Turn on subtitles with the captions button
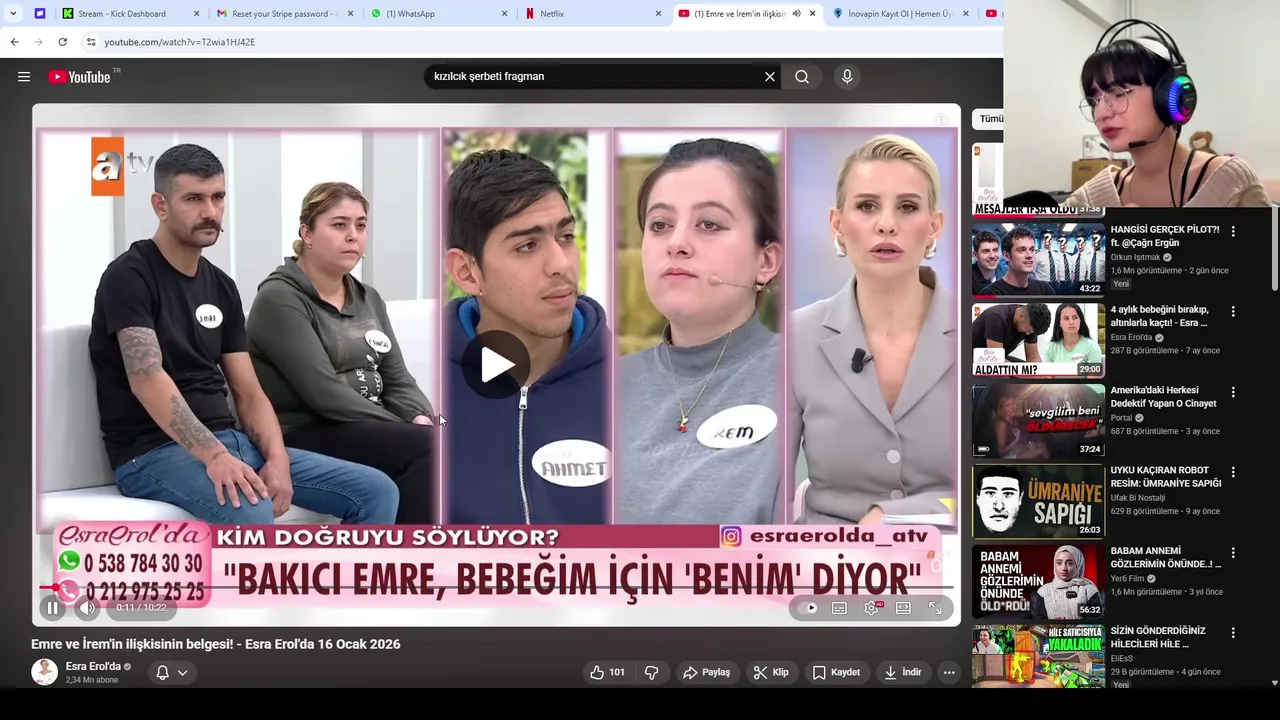The image size is (1280, 720). pyautogui.click(x=840, y=608)
